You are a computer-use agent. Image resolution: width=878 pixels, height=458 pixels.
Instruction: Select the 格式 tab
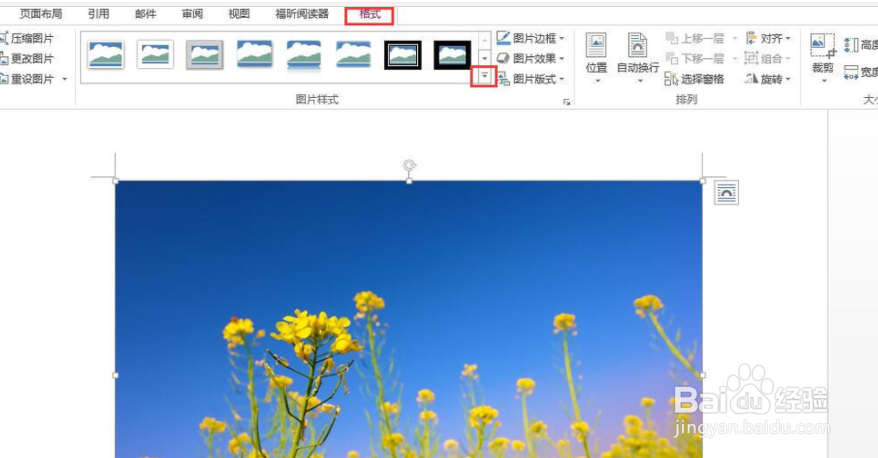pos(370,15)
